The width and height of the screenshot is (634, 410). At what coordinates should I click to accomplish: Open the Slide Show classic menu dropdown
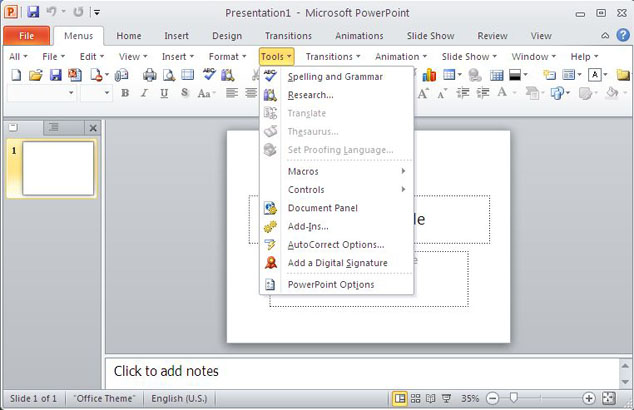point(469,57)
